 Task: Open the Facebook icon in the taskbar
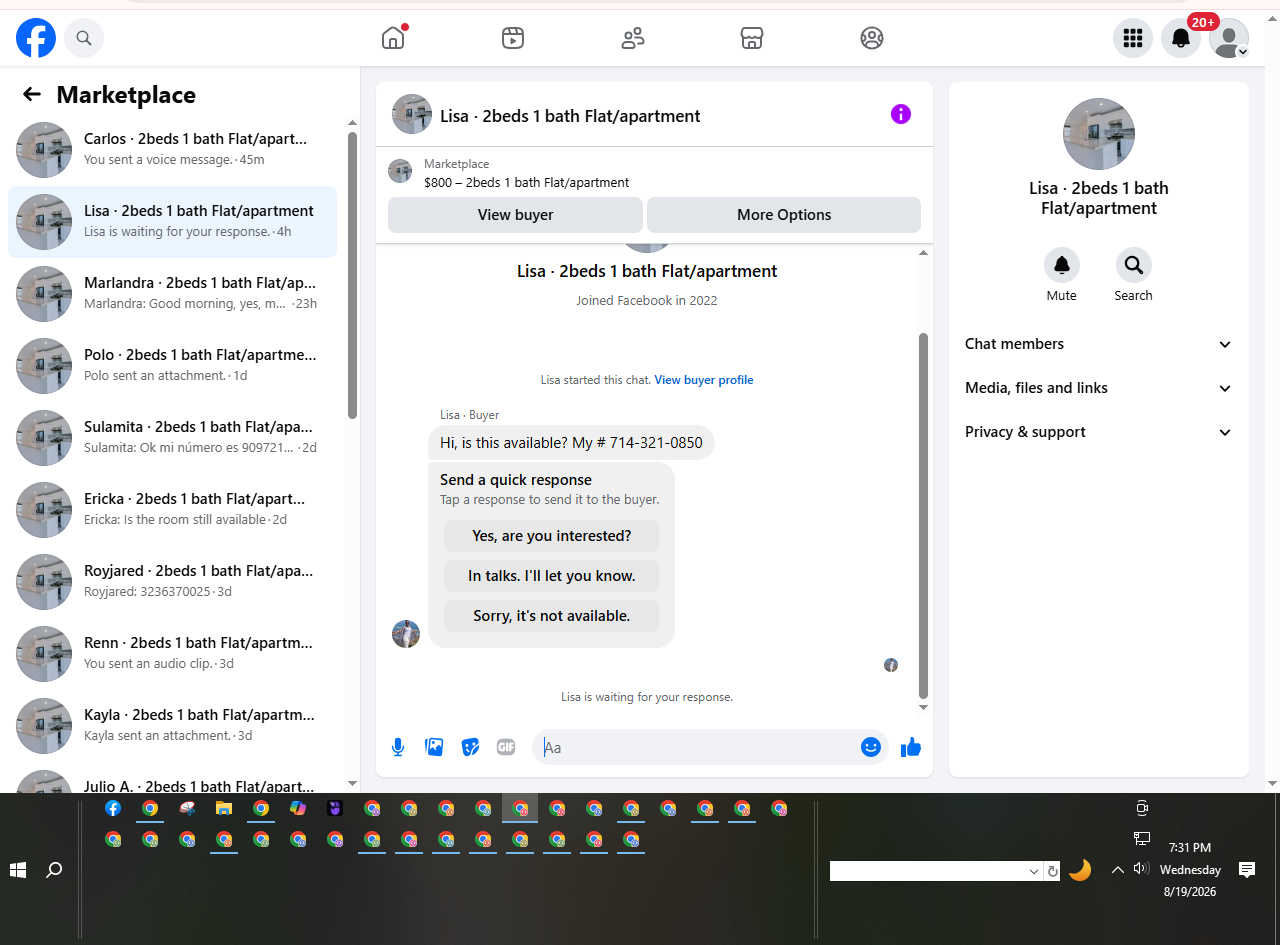tap(113, 808)
